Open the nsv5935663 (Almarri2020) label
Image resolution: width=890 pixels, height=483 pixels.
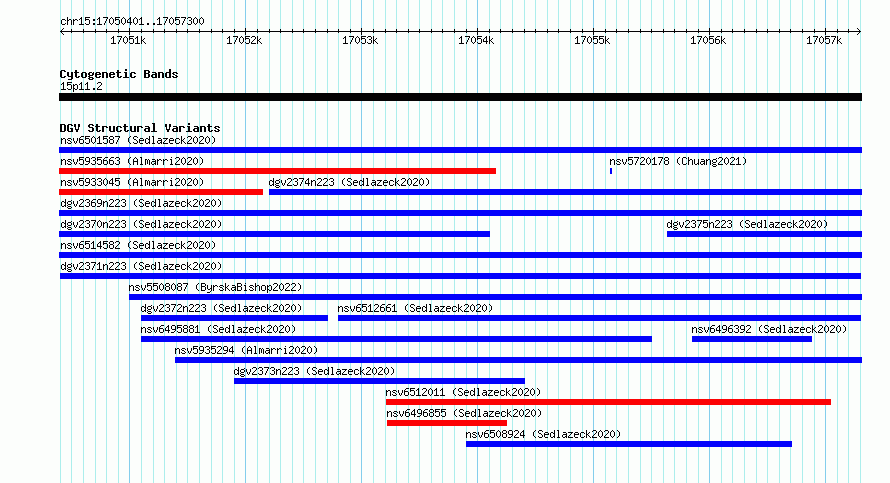(x=132, y=161)
